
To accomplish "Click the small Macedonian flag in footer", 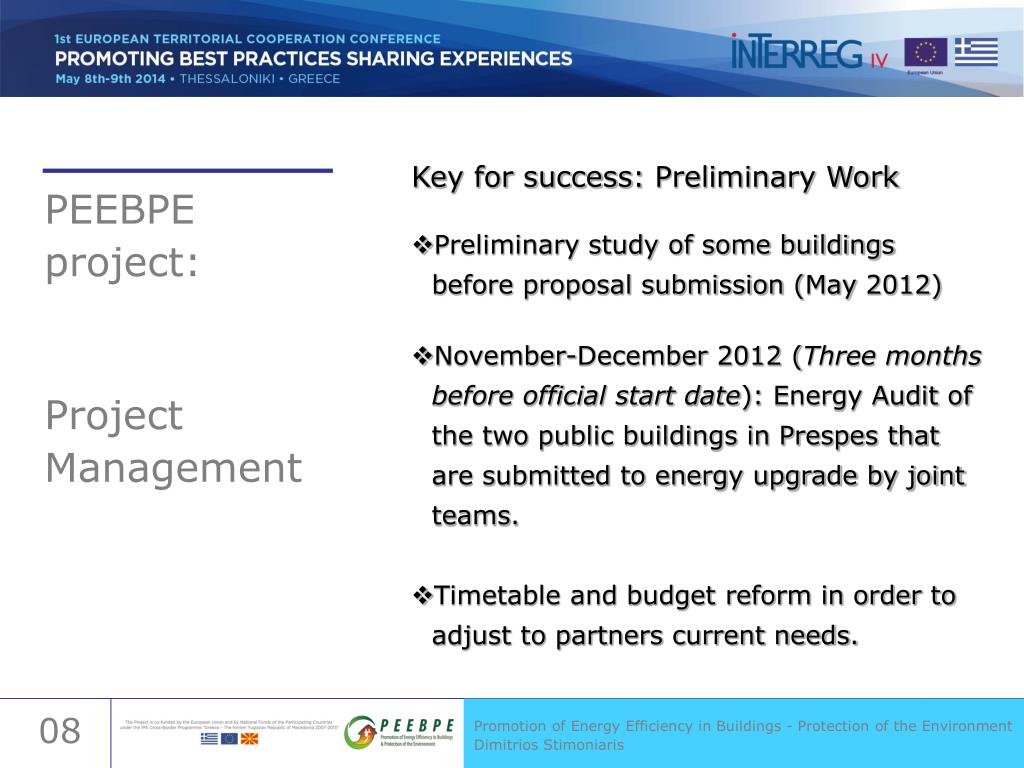I will (x=249, y=739).
